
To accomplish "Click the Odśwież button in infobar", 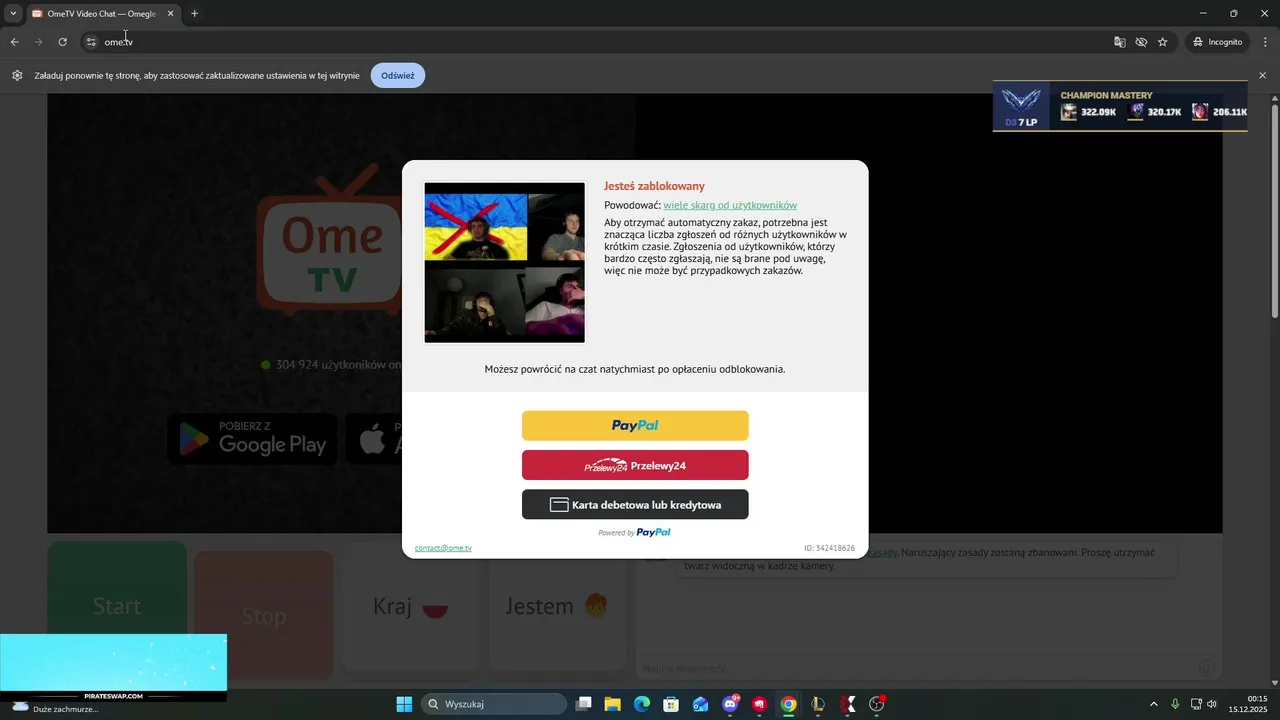I will 397,75.
